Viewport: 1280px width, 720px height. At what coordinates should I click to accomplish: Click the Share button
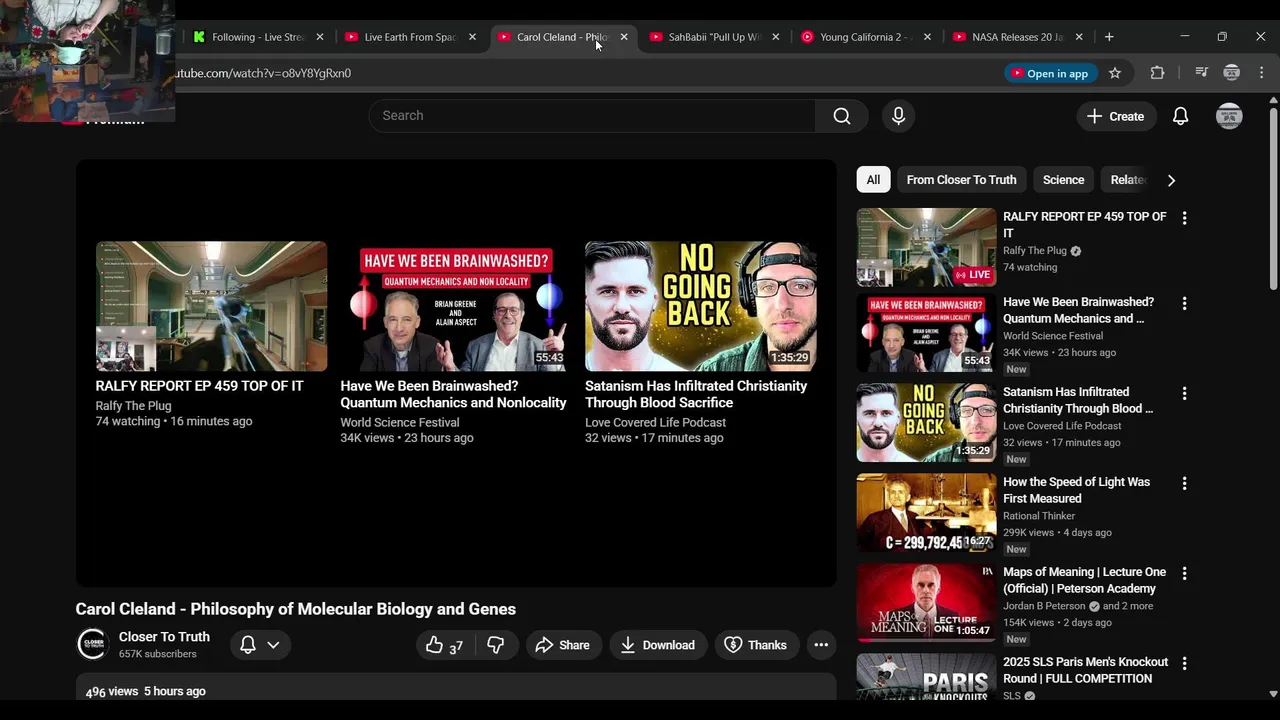point(563,645)
